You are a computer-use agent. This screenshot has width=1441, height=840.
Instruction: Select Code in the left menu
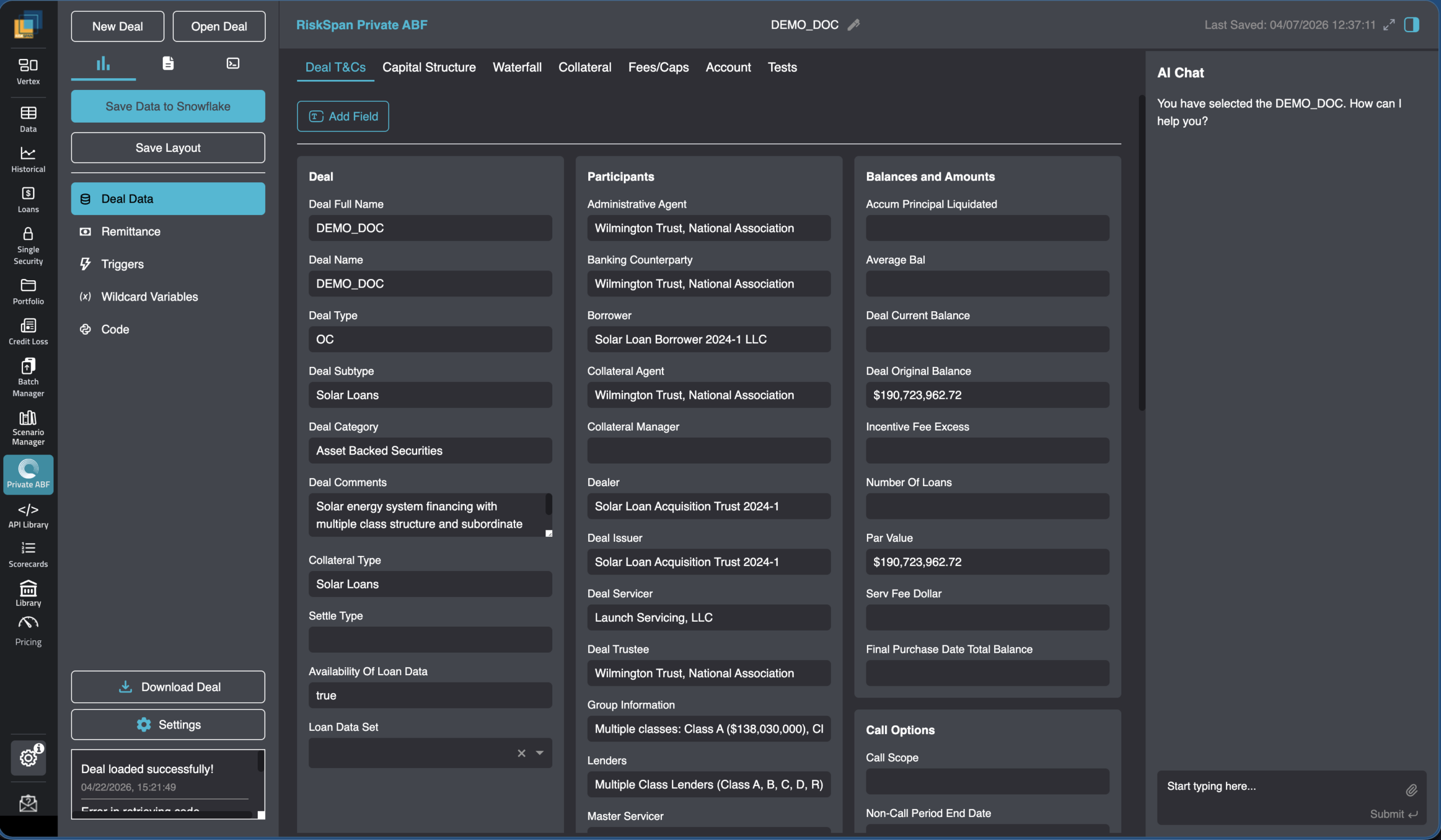[x=168, y=329]
